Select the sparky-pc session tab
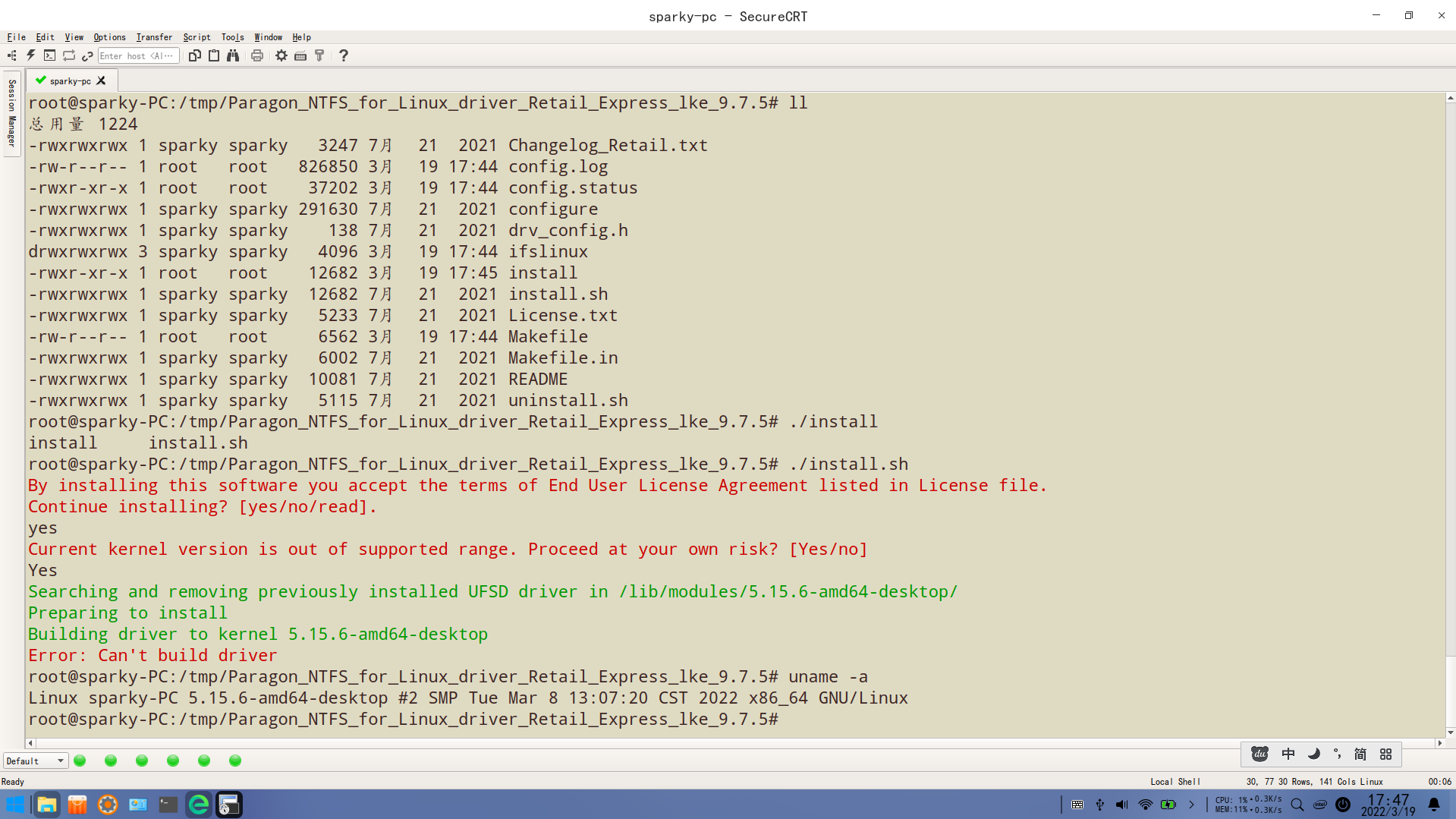Image resolution: width=1456 pixels, height=819 pixels. [x=70, y=80]
